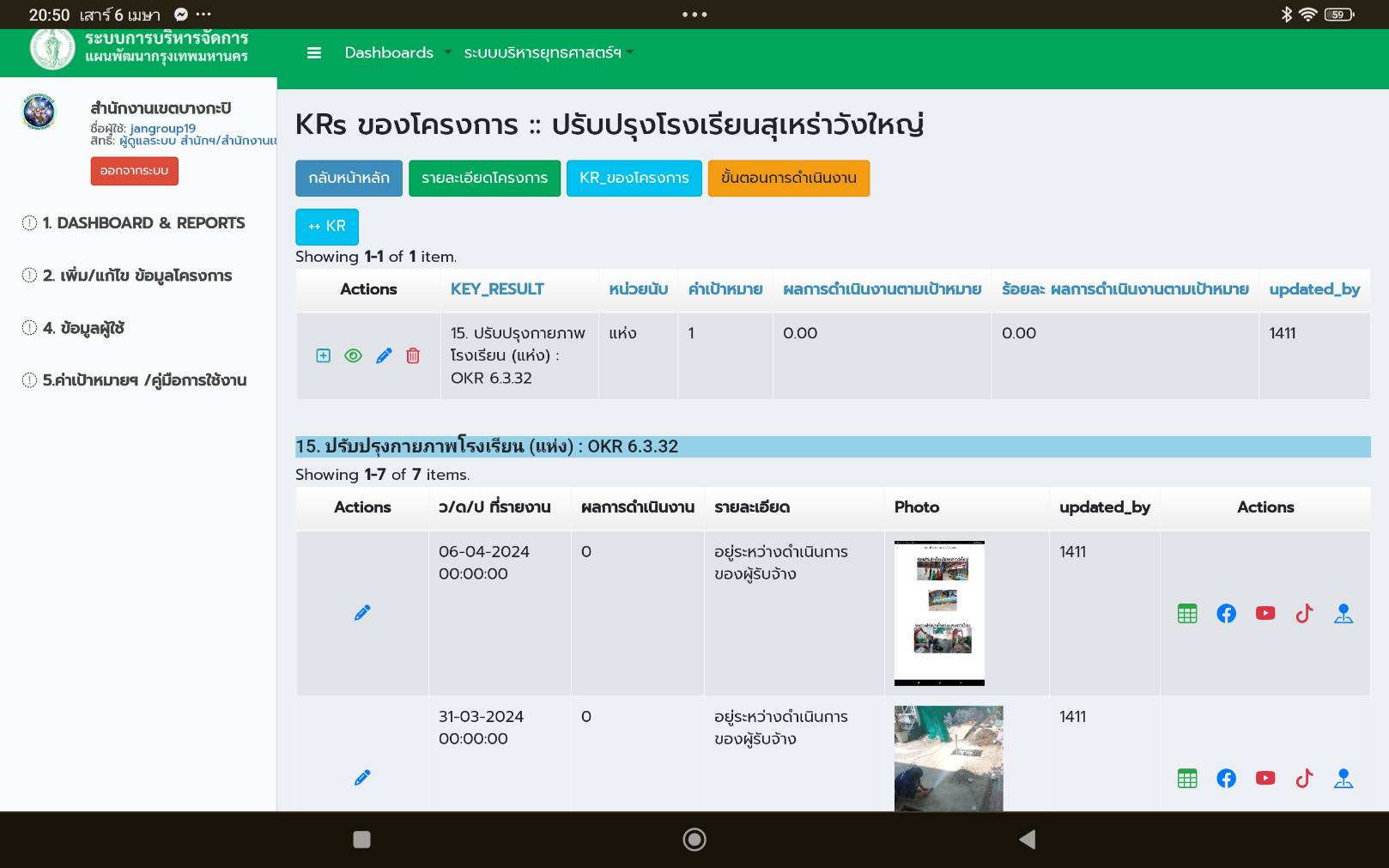Open sidebar item 2. เพิ่ม/แก้ไข ข้อมูลโครงการ
This screenshot has width=1389, height=868.
click(137, 276)
